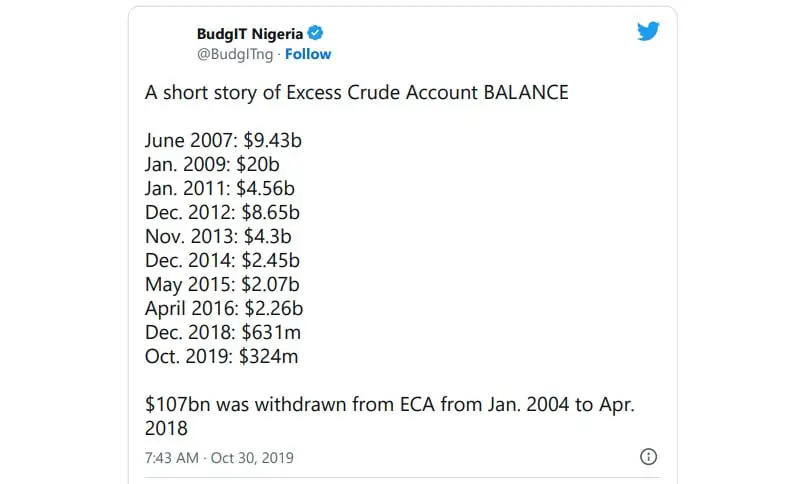Image resolution: width=802 pixels, height=484 pixels.
Task: Select the Nov. 2013: $4.3b line
Action: [218, 237]
